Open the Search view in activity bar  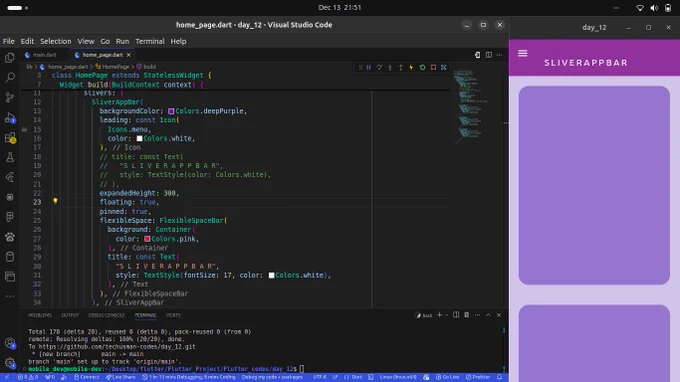(10, 77)
